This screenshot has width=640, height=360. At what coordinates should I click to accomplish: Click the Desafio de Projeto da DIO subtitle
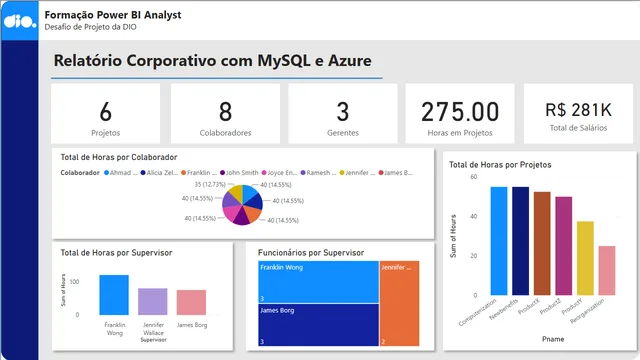pyautogui.click(x=90, y=27)
